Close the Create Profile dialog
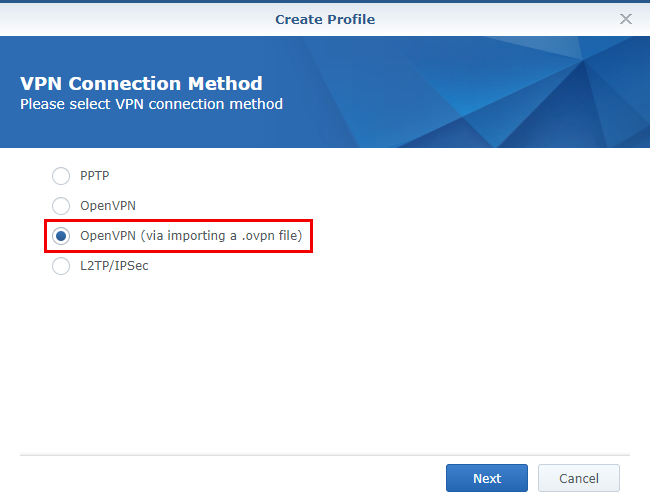 pos(626,19)
